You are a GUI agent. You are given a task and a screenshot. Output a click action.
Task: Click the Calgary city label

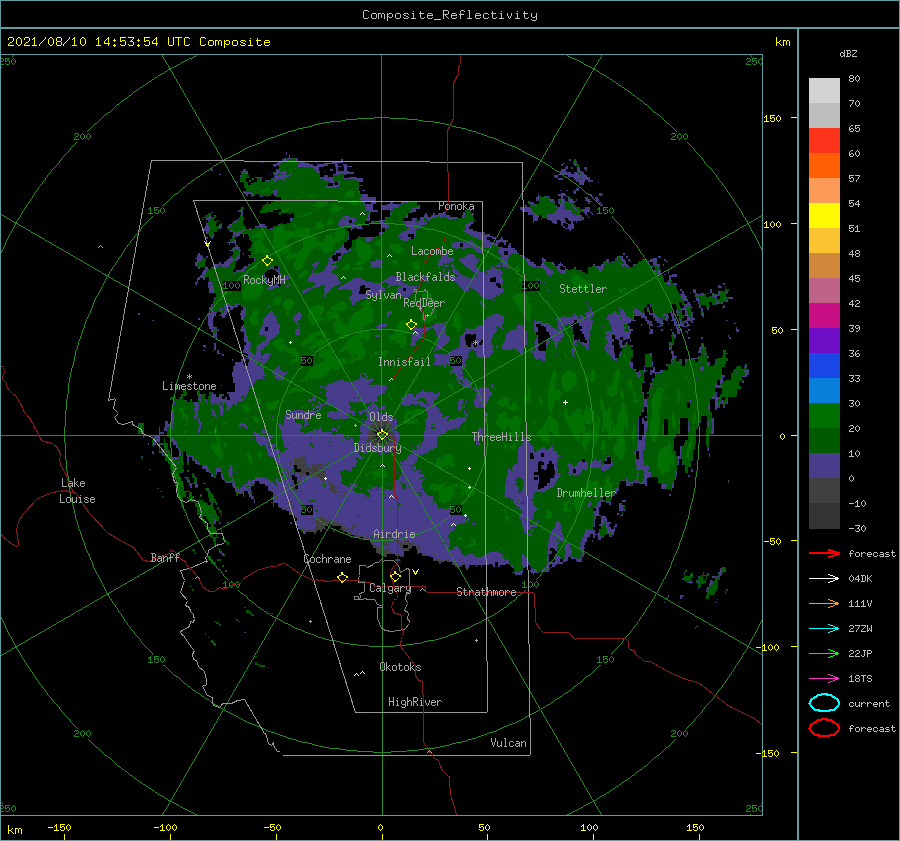click(x=390, y=588)
